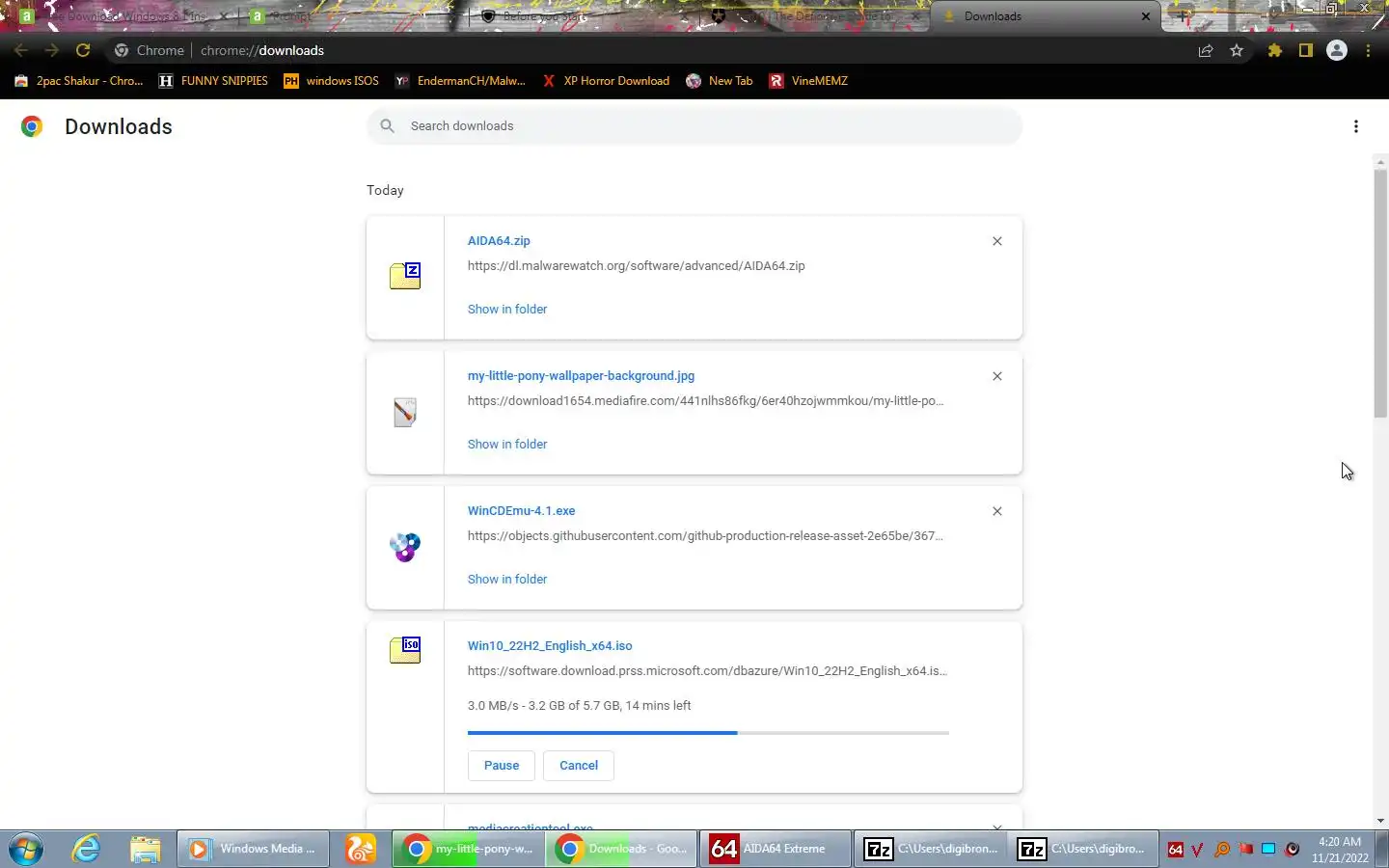Open the Extensions puzzle icon

(x=1275, y=50)
